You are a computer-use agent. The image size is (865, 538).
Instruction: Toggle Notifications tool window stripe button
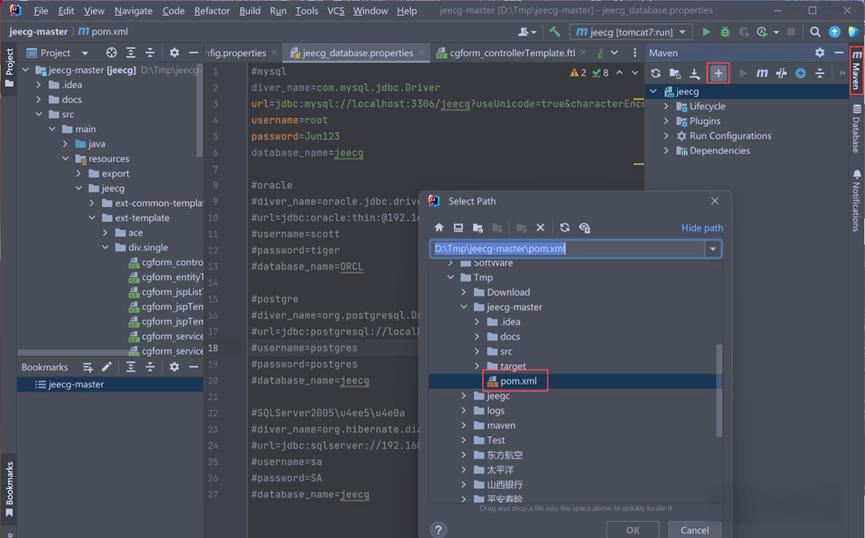(856, 200)
